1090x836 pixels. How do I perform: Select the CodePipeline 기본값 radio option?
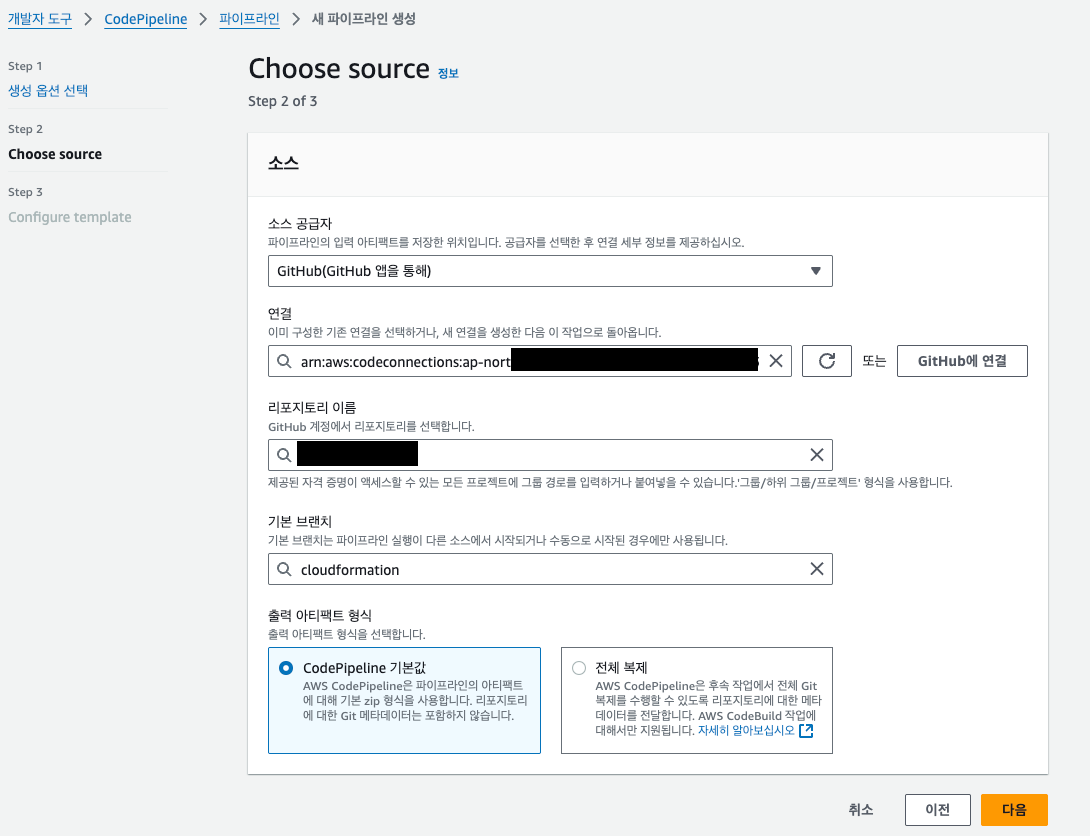click(286, 668)
